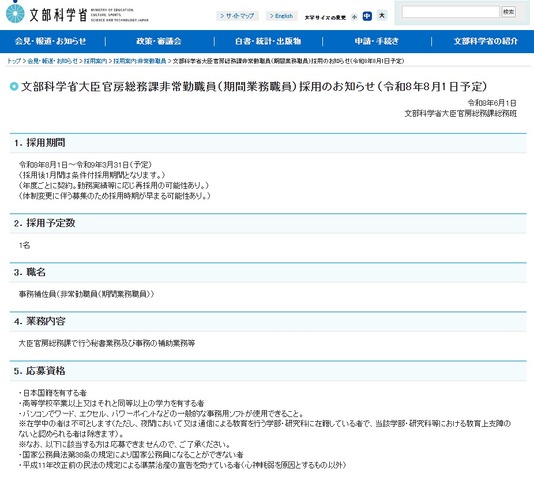This screenshot has width=534, height=480.
Task: Open the 会見・報道・お知らせ menu
Action: 50,41
